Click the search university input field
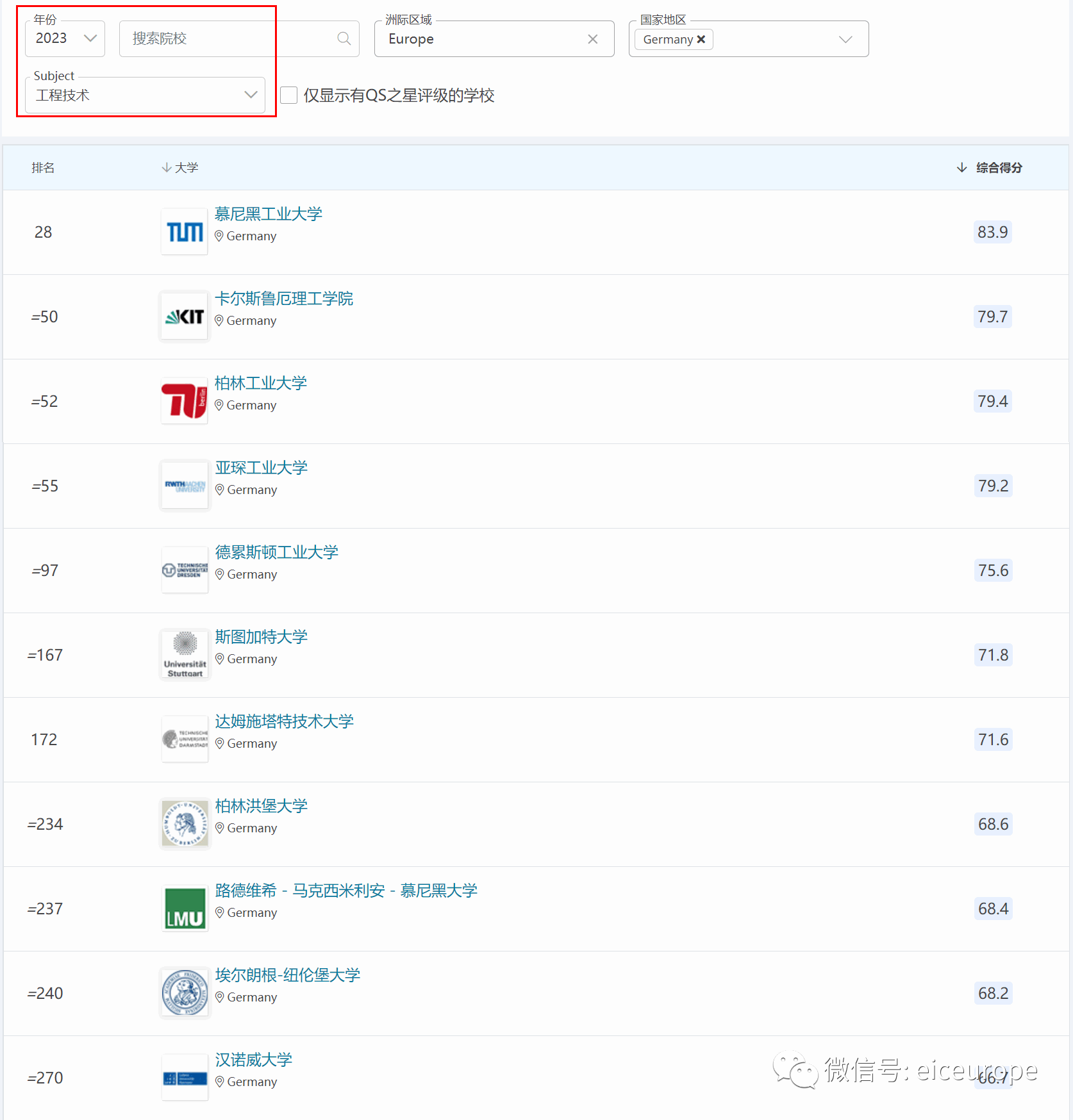Image resolution: width=1073 pixels, height=1120 pixels. pyautogui.click(x=238, y=38)
